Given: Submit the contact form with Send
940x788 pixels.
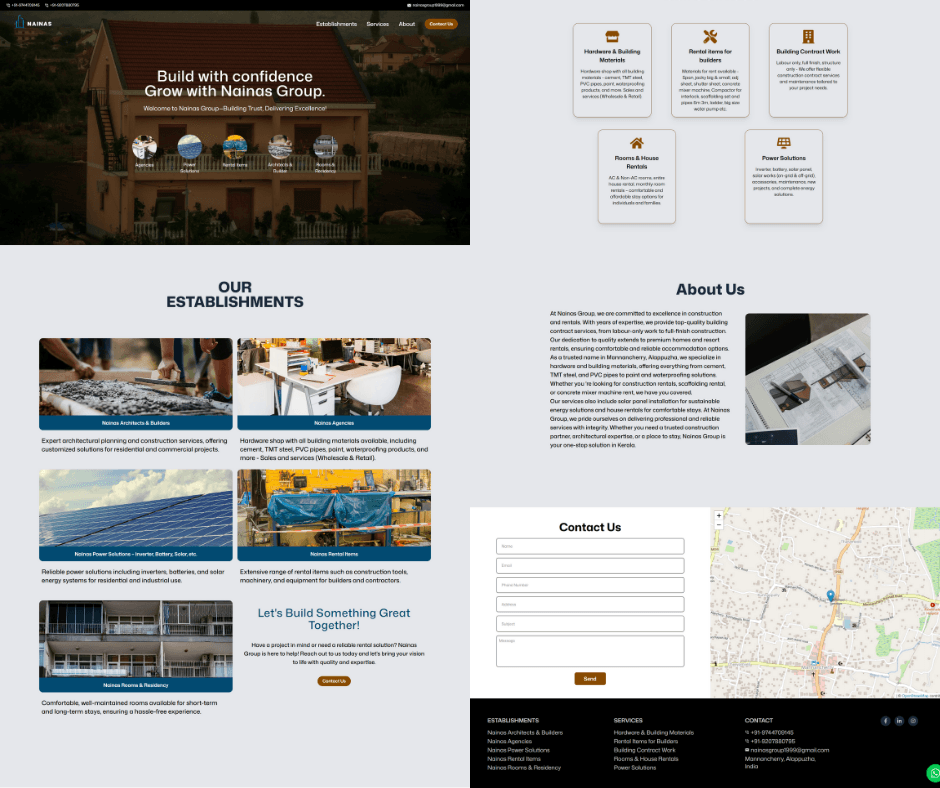Looking at the screenshot, I should click(x=590, y=678).
